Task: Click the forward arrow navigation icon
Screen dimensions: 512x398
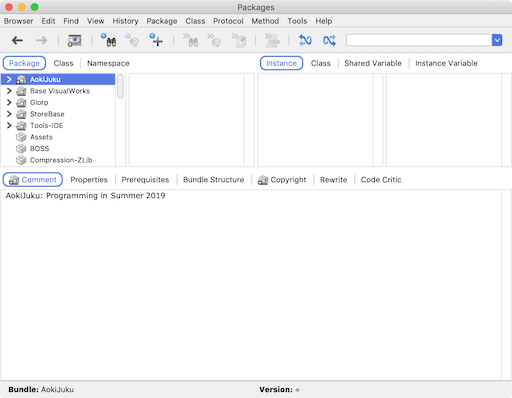Action: 42,41
